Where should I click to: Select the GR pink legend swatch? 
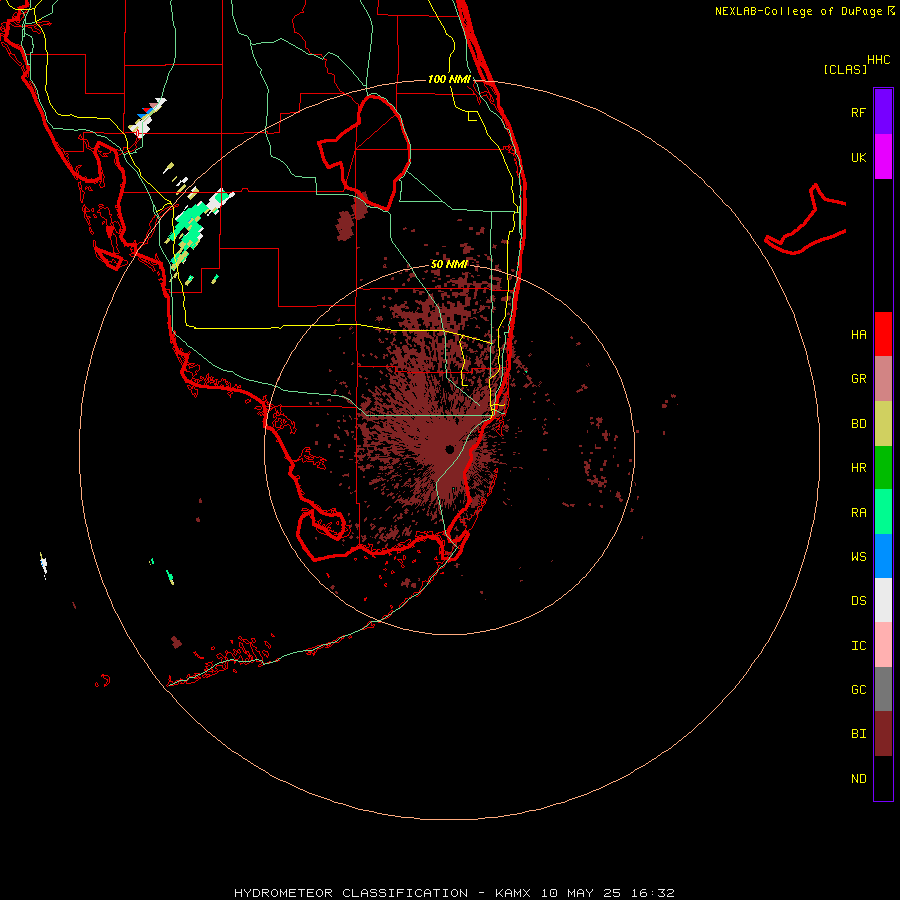pyautogui.click(x=883, y=379)
